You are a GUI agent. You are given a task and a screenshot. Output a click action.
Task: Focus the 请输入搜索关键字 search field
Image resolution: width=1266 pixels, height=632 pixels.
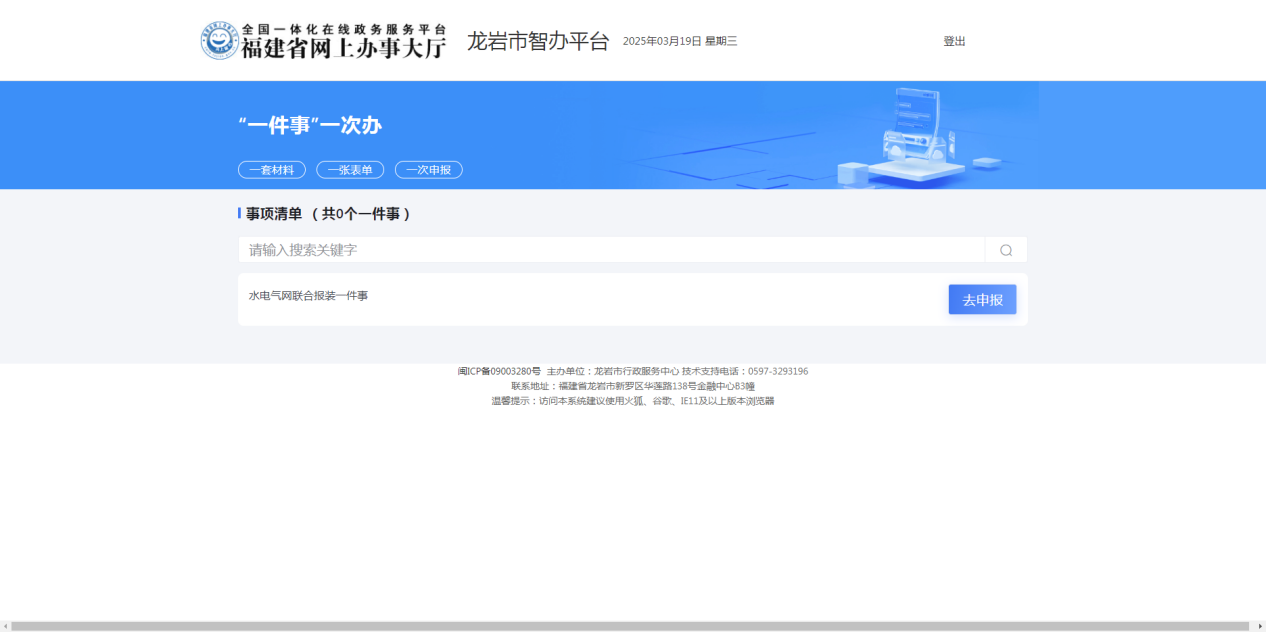click(610, 250)
